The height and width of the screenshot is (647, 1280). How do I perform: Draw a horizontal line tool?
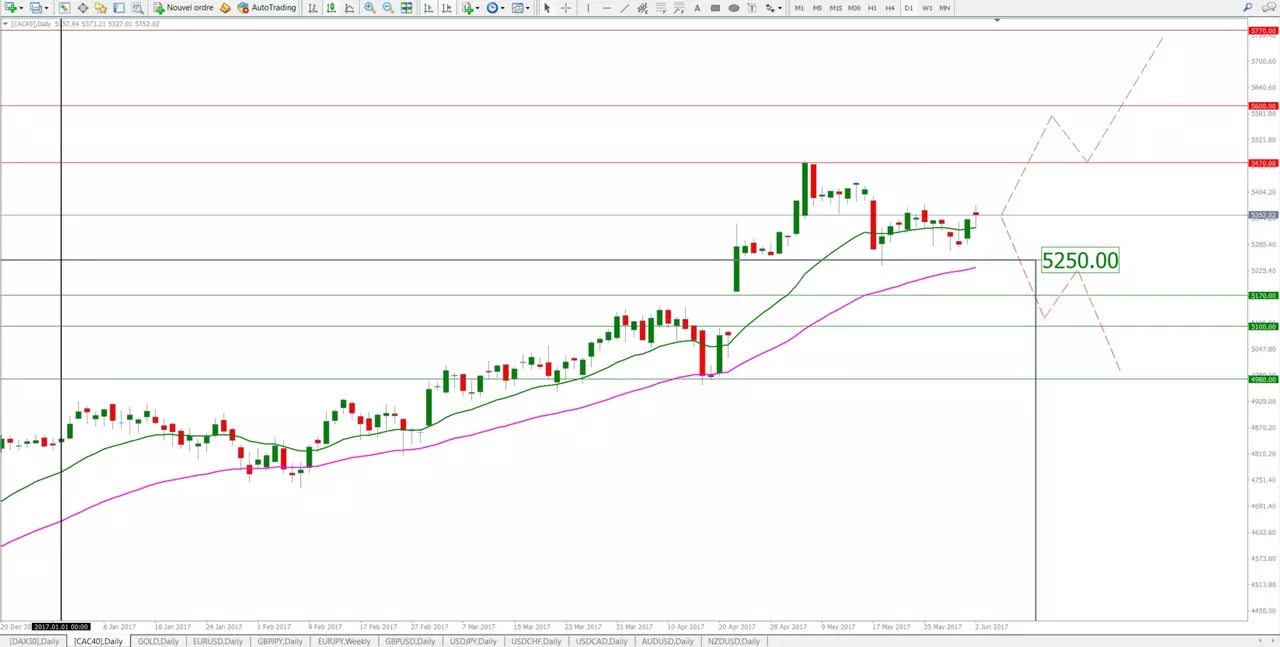(x=607, y=8)
